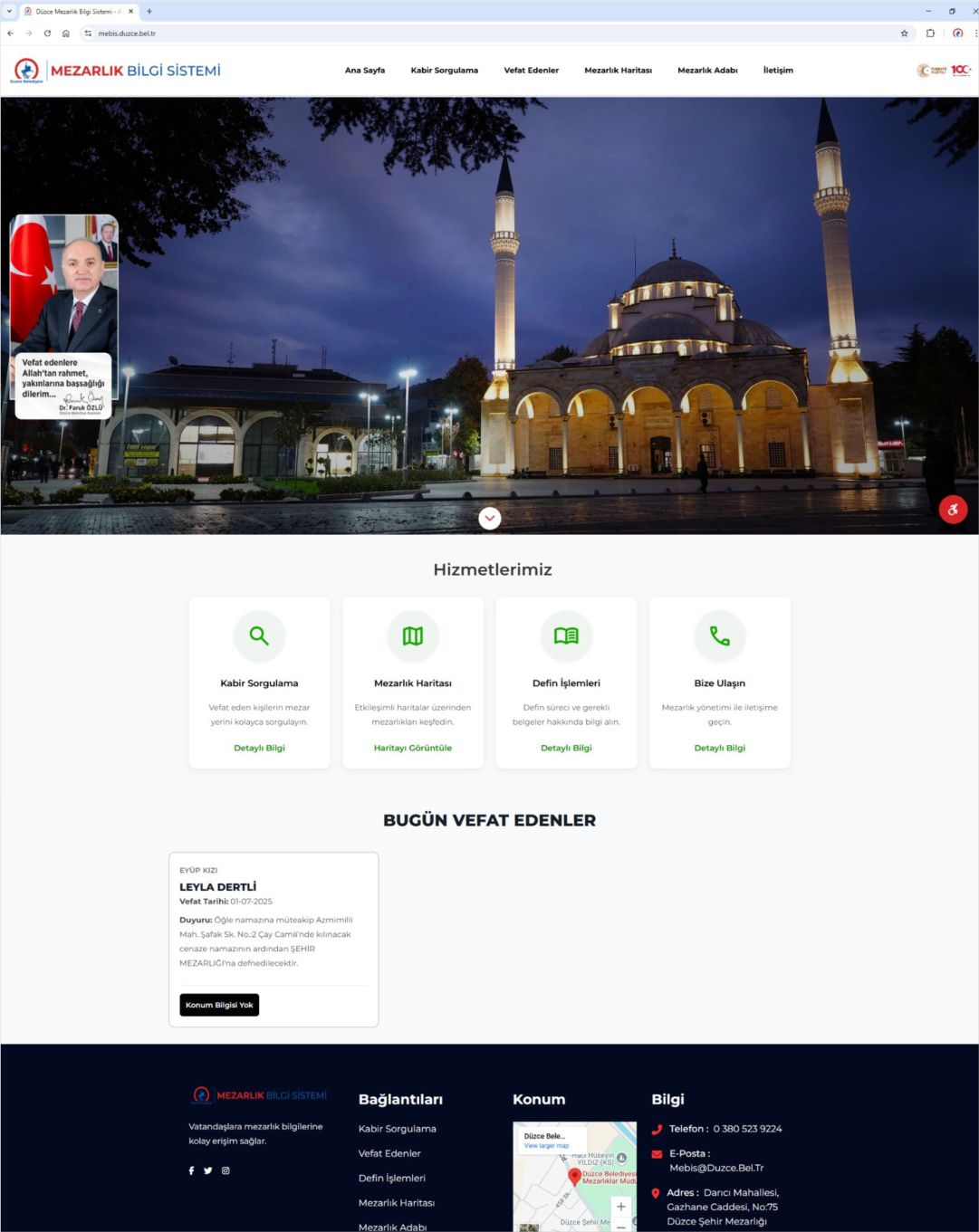Viewport: 979px width, 1232px height.
Task: Select the Kabir Sorgulama magnifier icon
Action: click(x=259, y=635)
